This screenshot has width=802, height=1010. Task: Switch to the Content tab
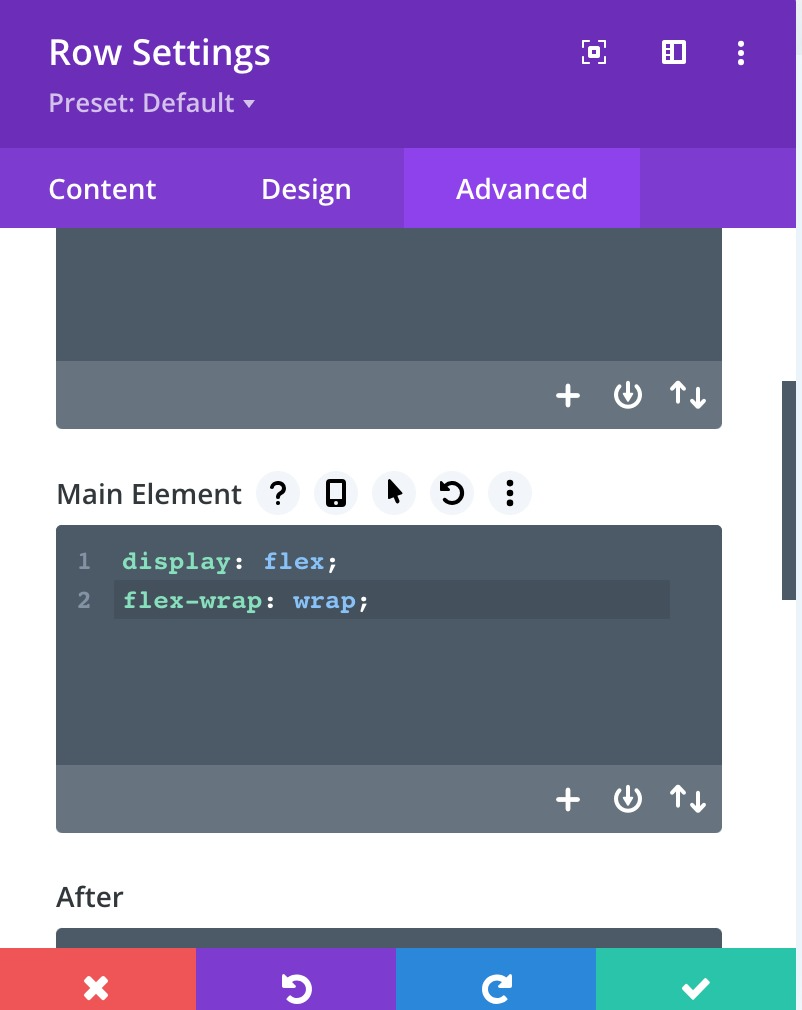pyautogui.click(x=102, y=189)
